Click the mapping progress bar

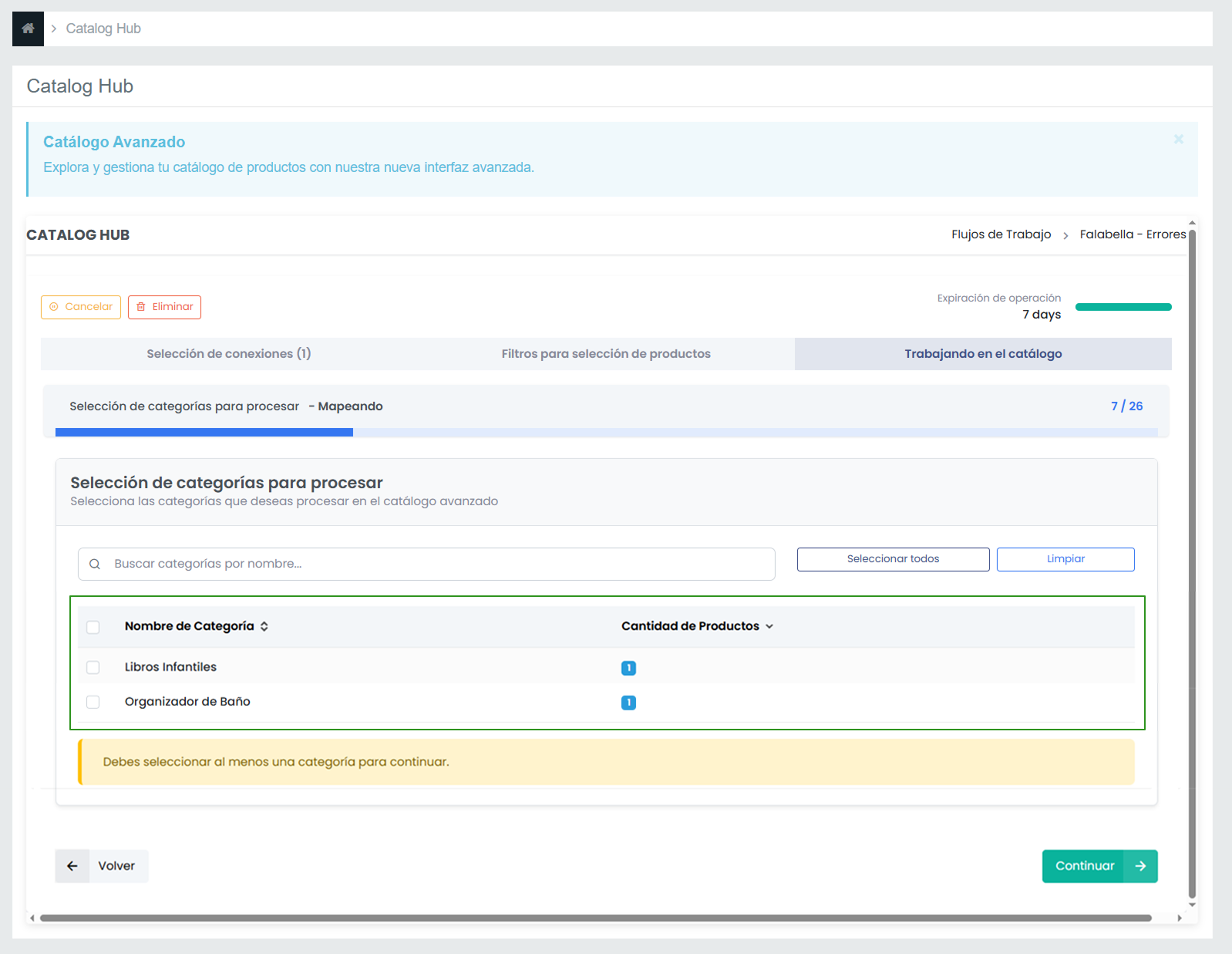[606, 433]
